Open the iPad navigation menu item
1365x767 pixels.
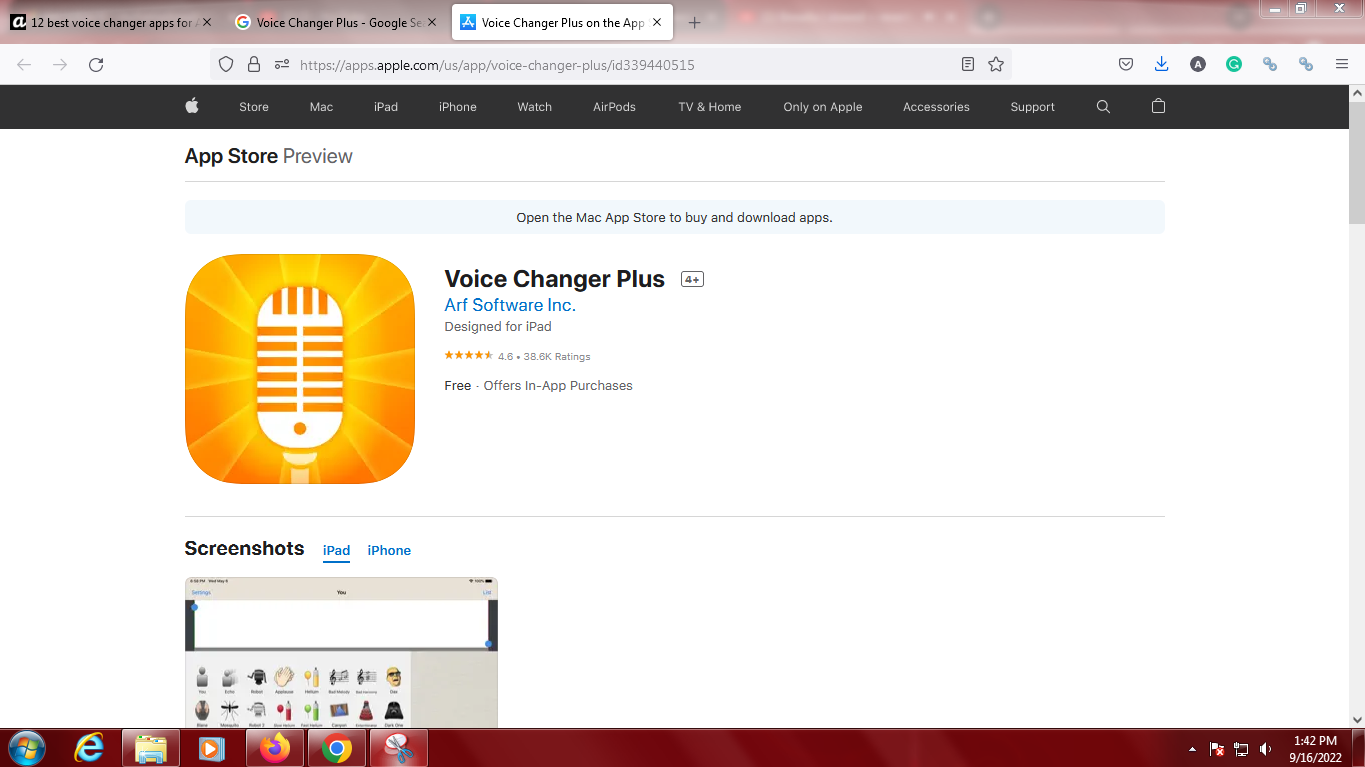(386, 107)
